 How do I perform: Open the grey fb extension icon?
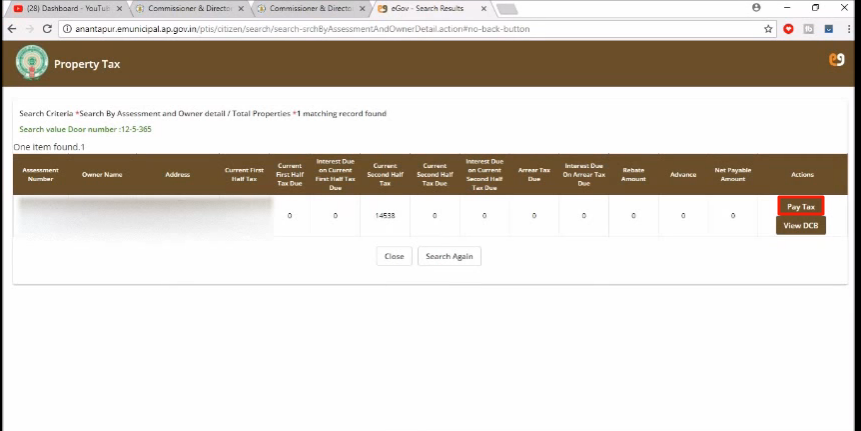tap(809, 29)
